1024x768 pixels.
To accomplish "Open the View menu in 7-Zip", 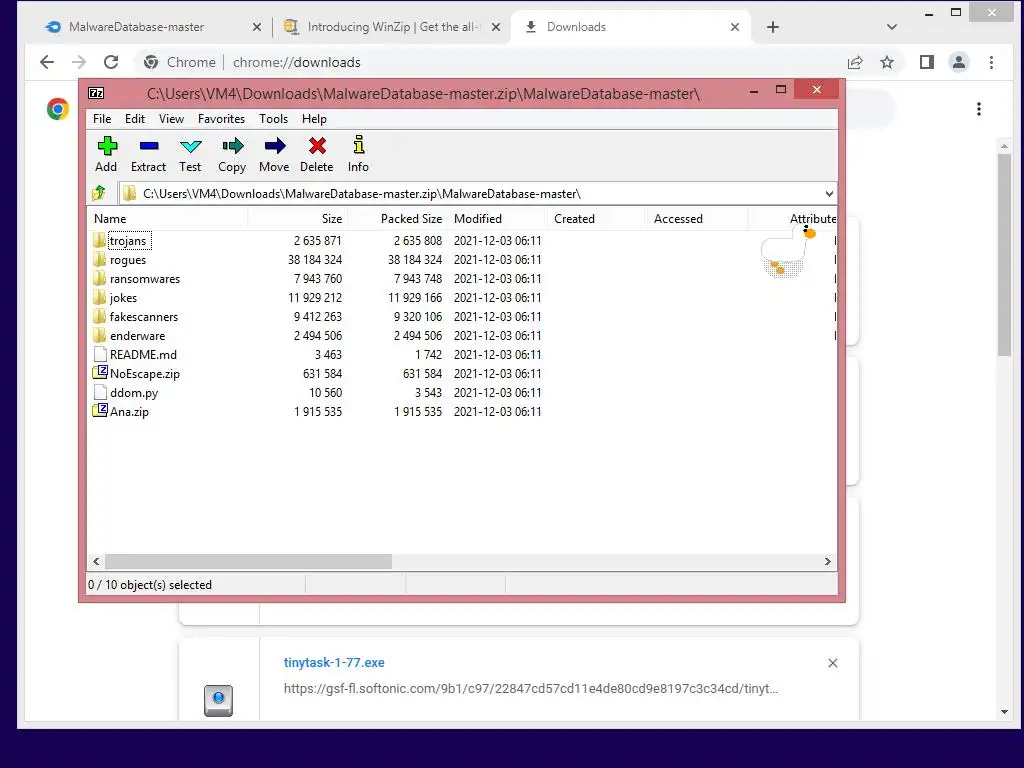I will [171, 119].
